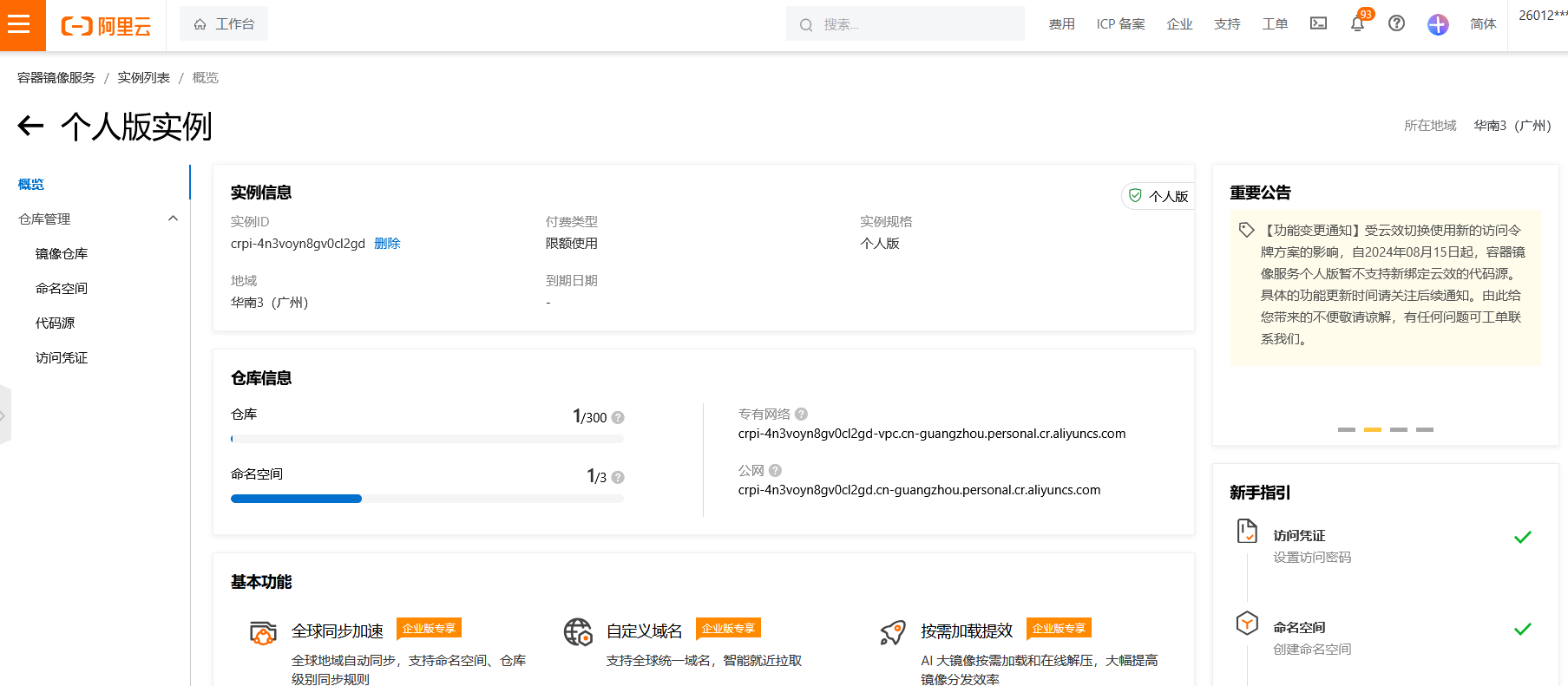Open the 26012*** account menu

coord(1543,16)
